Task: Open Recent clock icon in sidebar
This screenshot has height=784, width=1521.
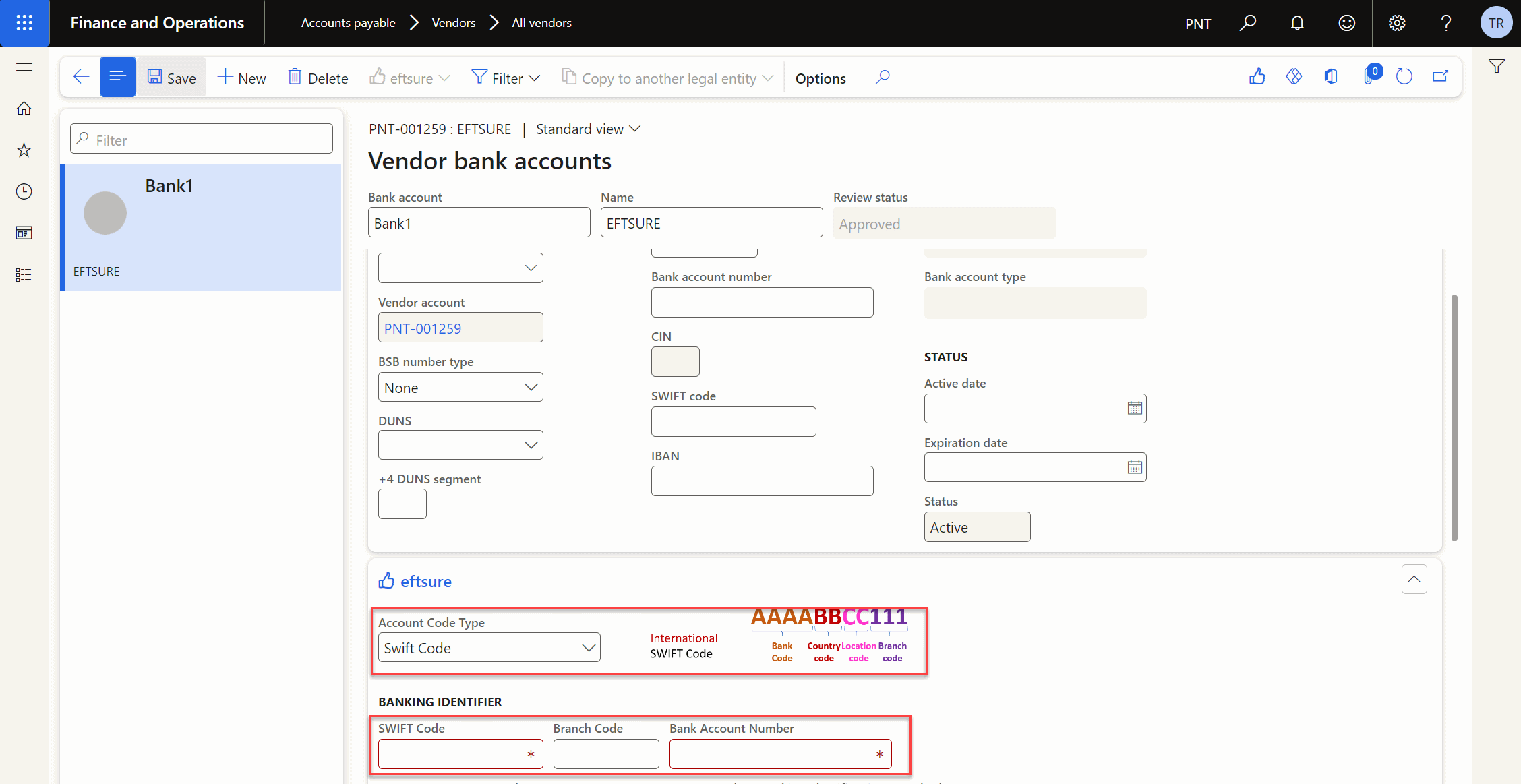Action: click(x=24, y=191)
